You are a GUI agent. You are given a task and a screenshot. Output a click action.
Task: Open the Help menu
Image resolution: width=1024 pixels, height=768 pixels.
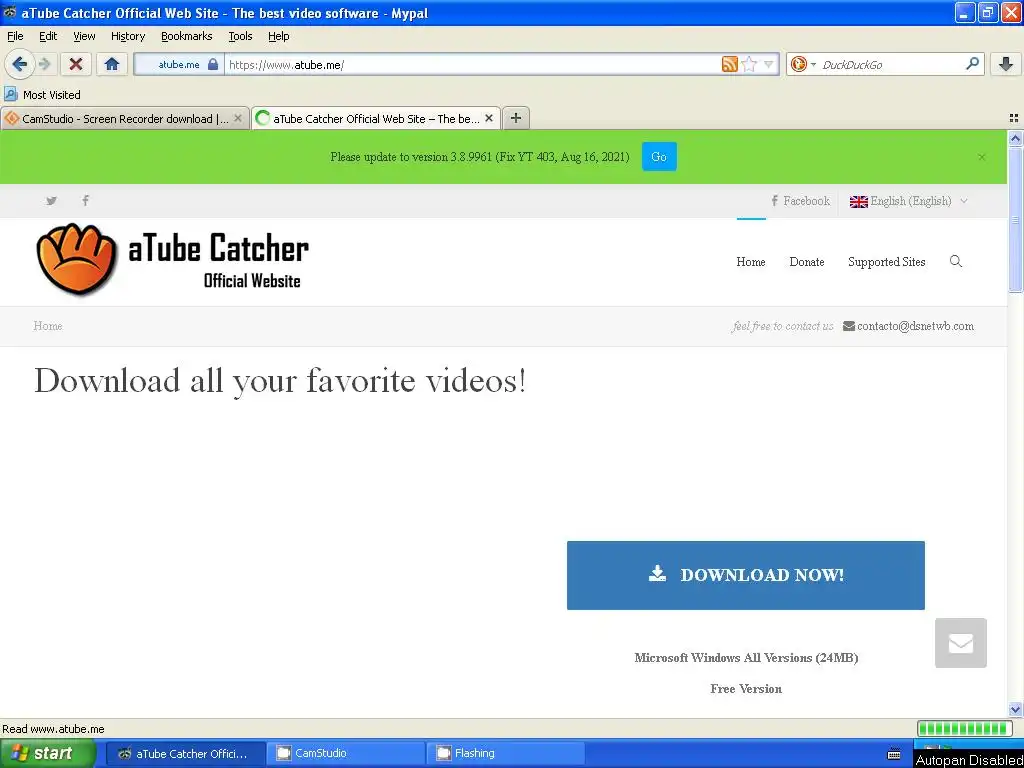279,36
